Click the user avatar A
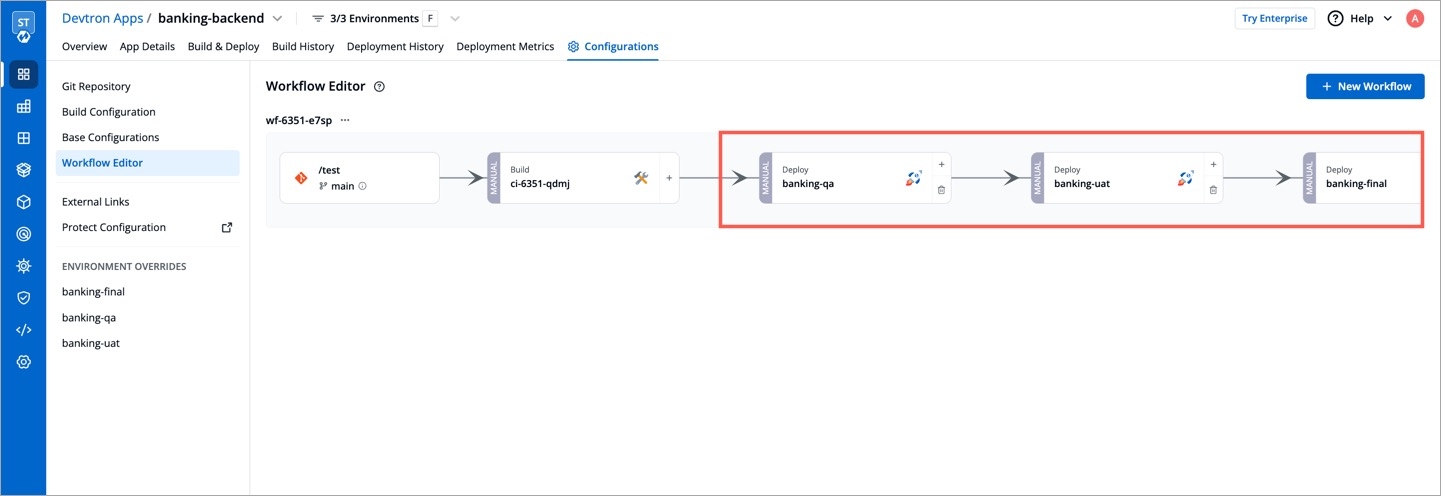The image size is (1441, 496). (x=1414, y=18)
